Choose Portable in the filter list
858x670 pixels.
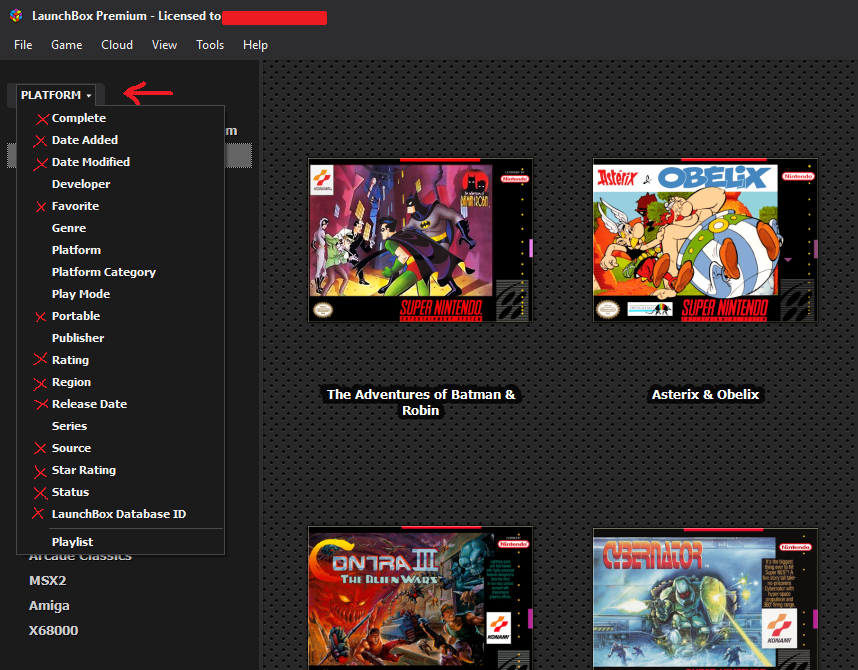click(x=120, y=316)
